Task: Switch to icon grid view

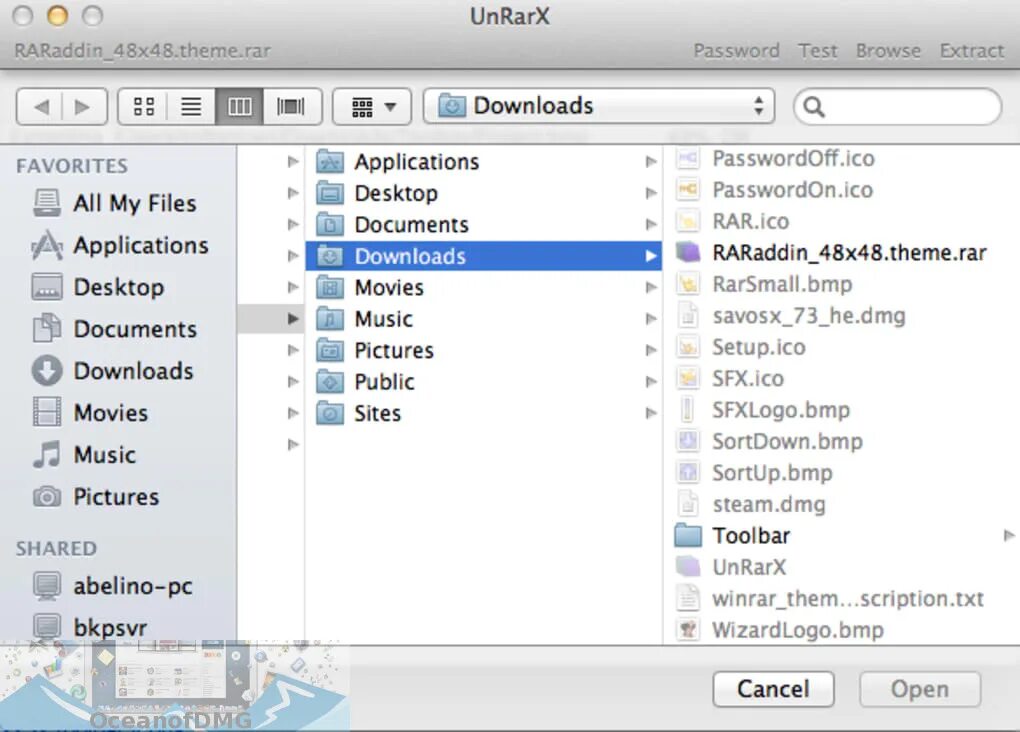Action: click(x=143, y=106)
